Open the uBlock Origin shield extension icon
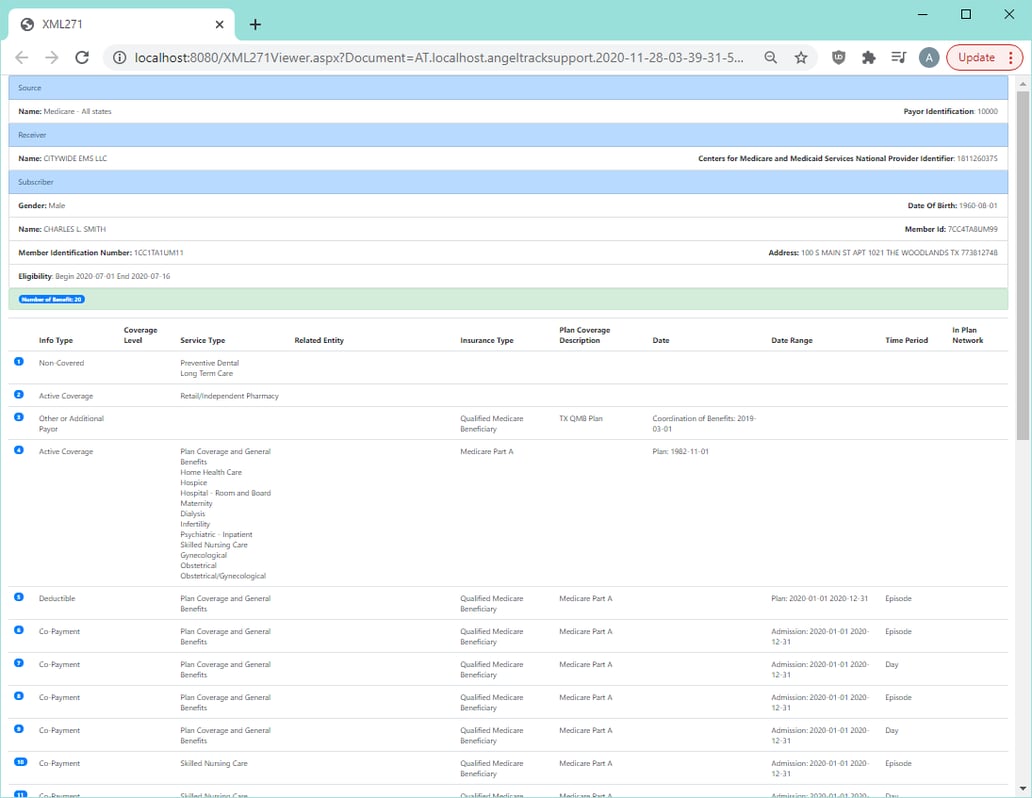 (837, 57)
